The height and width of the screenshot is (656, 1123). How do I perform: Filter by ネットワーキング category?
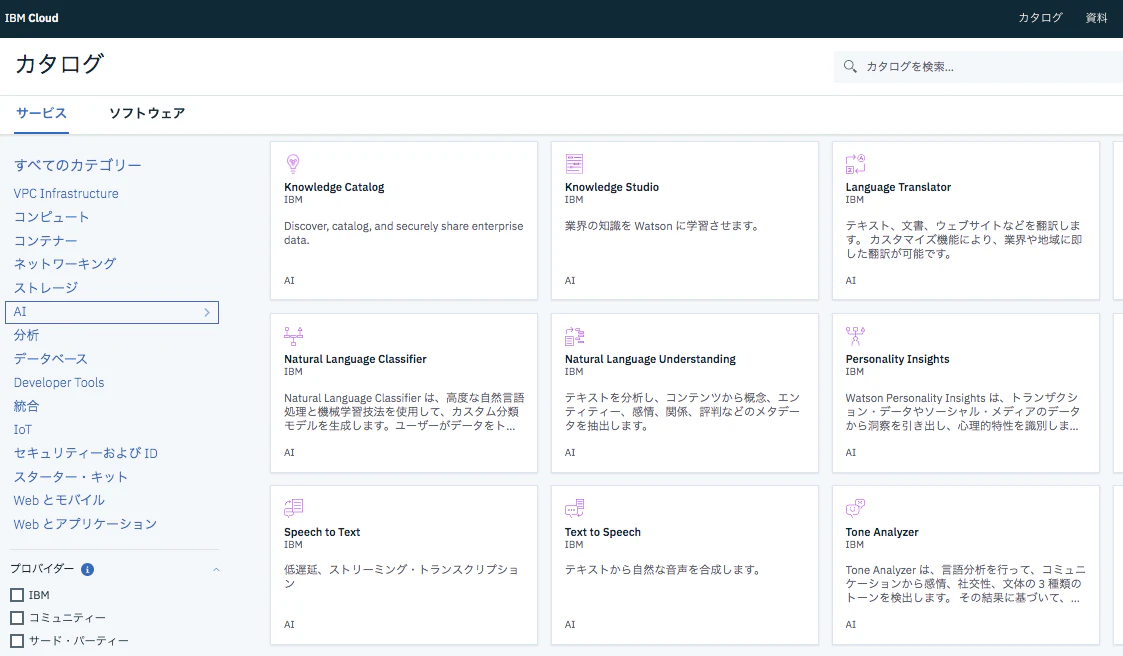[65, 264]
